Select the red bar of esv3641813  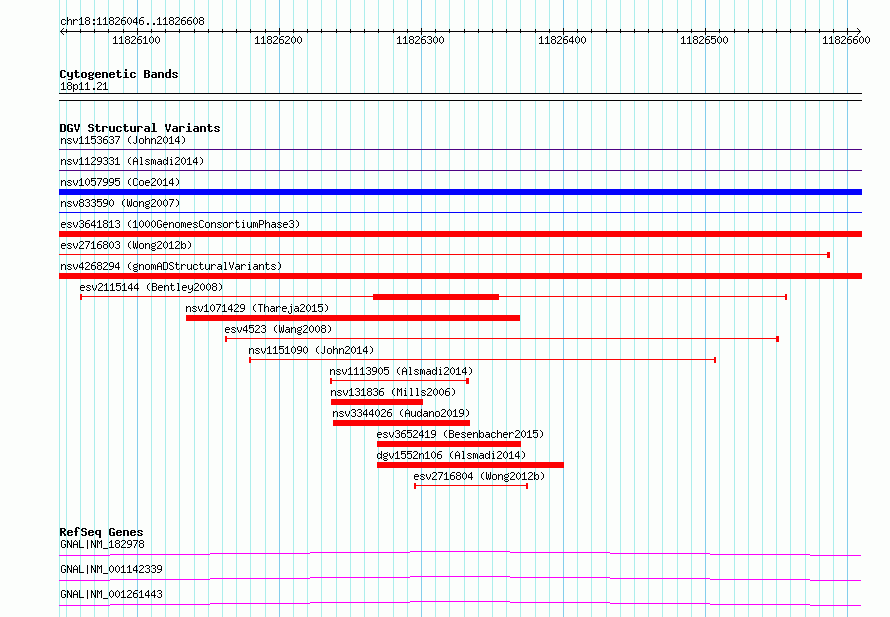coord(460,234)
